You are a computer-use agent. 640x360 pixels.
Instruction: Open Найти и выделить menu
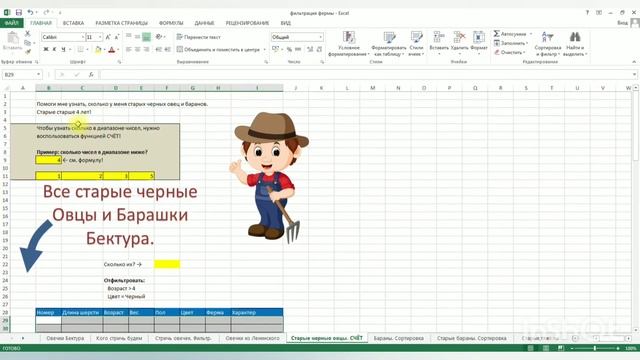coord(575,43)
